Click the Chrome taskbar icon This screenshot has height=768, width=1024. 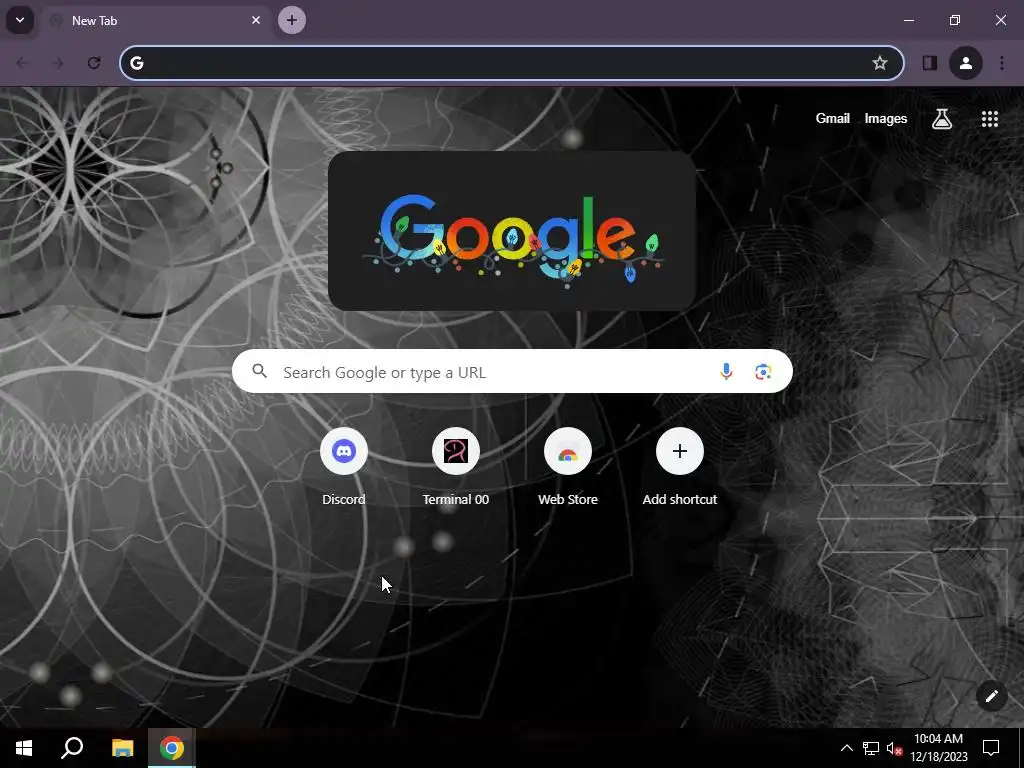172,748
